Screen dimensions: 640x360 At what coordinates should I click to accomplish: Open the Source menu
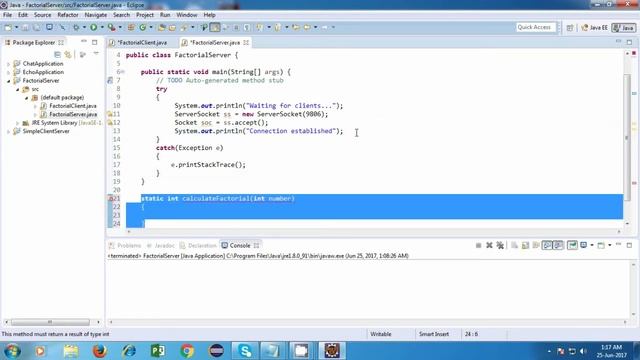tap(42, 15)
